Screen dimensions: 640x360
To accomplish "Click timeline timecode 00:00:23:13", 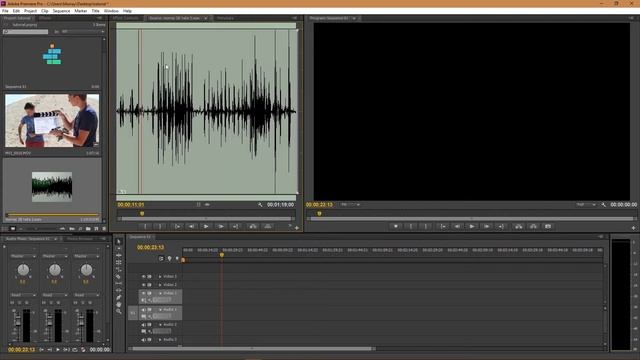I will (x=150, y=247).
